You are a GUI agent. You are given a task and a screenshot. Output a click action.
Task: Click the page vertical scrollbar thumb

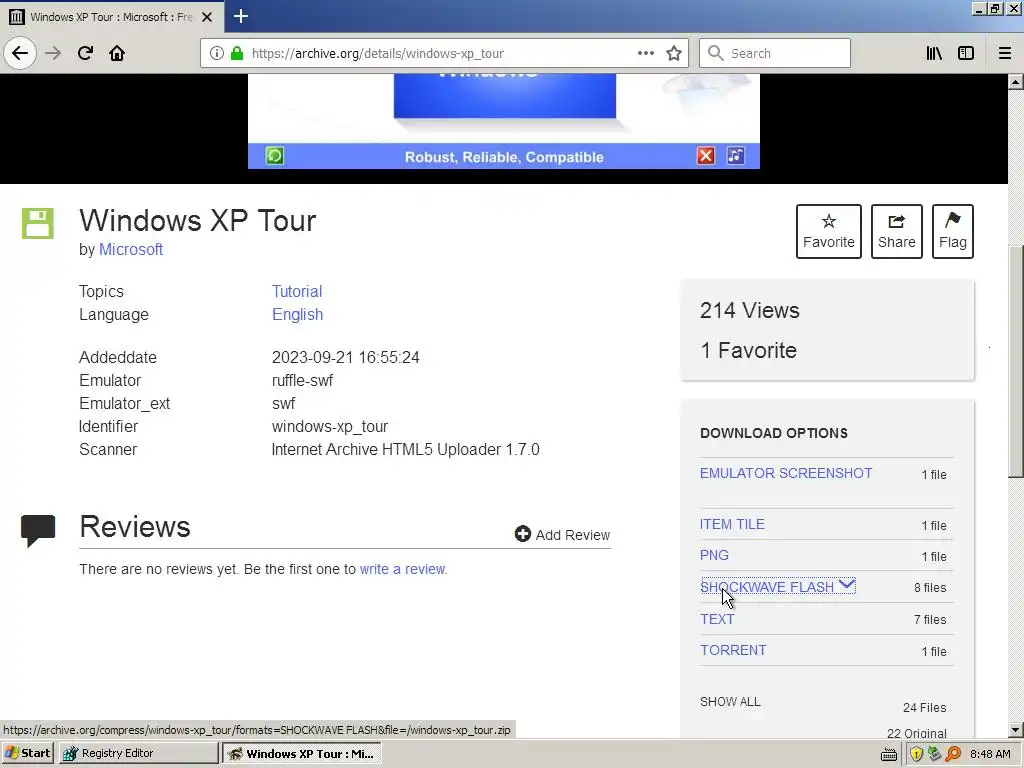point(1016,361)
